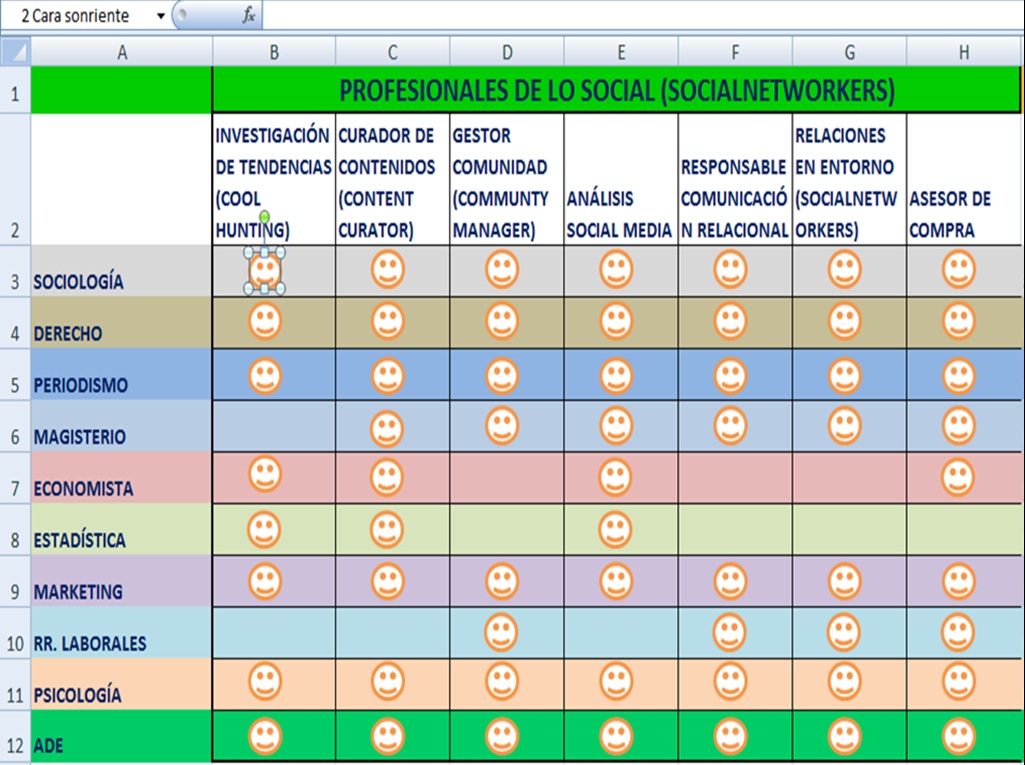The height and width of the screenshot is (765, 1025).
Task: Click the 'ADE' row label
Action: (48, 746)
